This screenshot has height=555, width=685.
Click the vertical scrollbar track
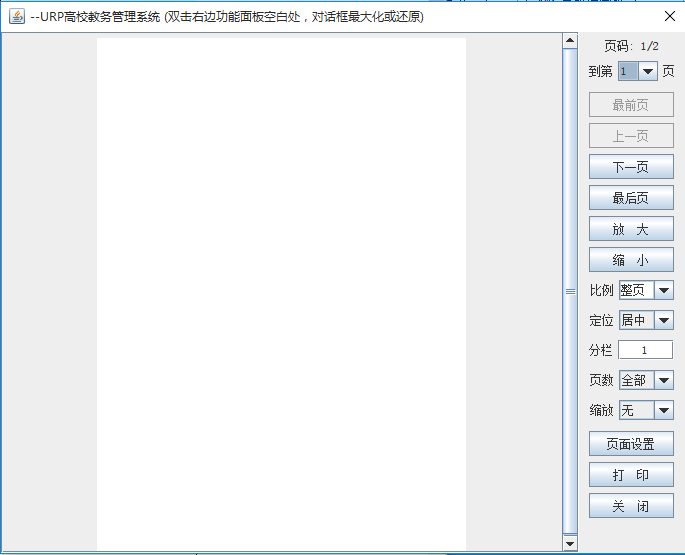570,400
